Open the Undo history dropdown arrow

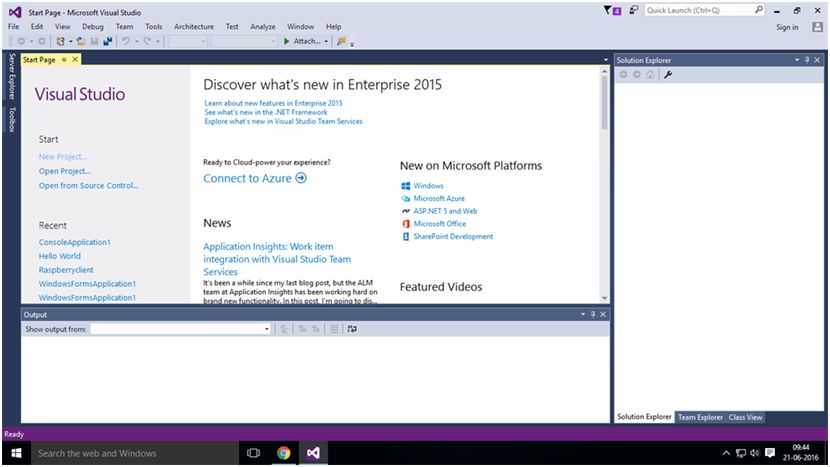(x=136, y=41)
